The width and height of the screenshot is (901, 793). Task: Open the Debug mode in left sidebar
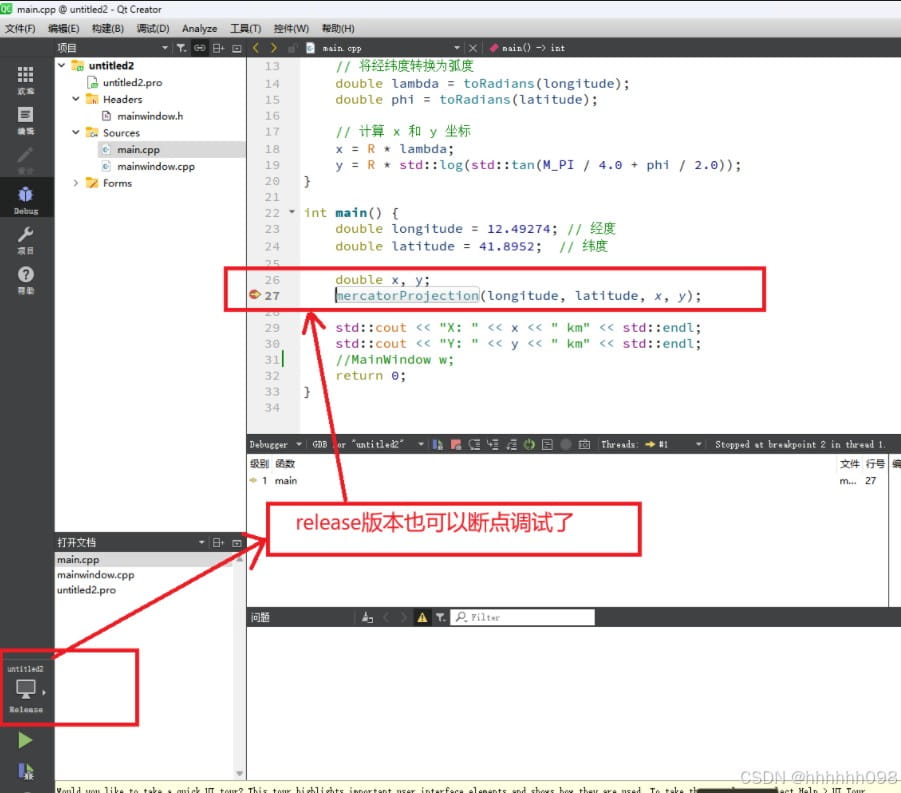26,199
